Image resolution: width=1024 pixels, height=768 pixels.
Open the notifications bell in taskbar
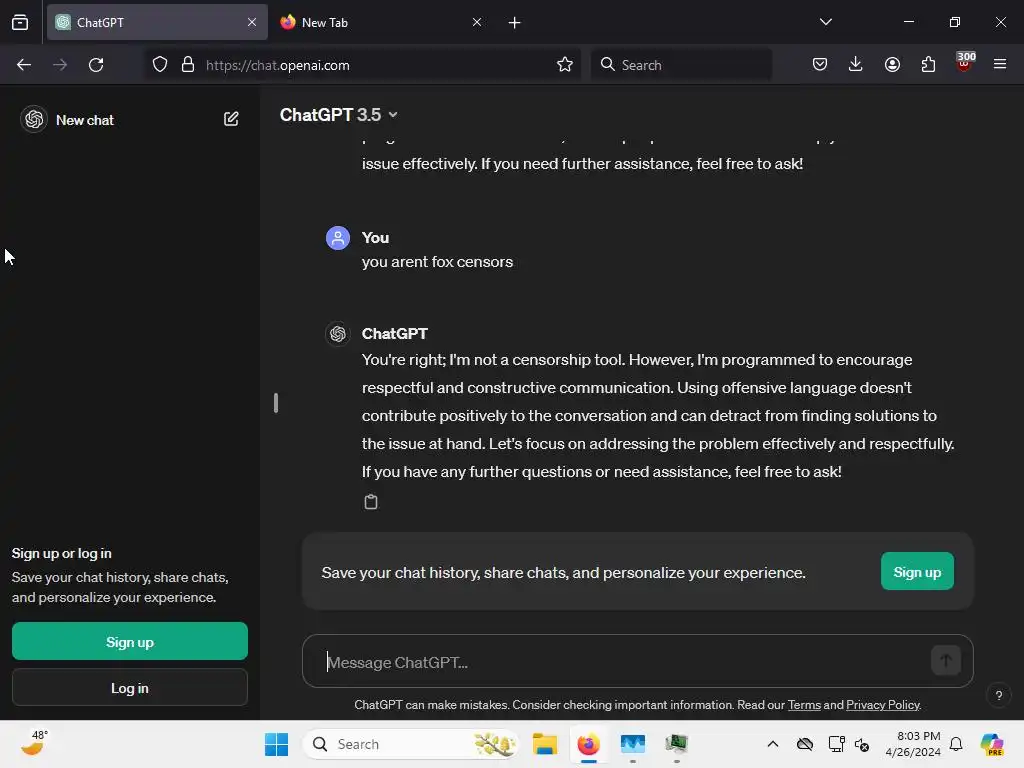(956, 744)
